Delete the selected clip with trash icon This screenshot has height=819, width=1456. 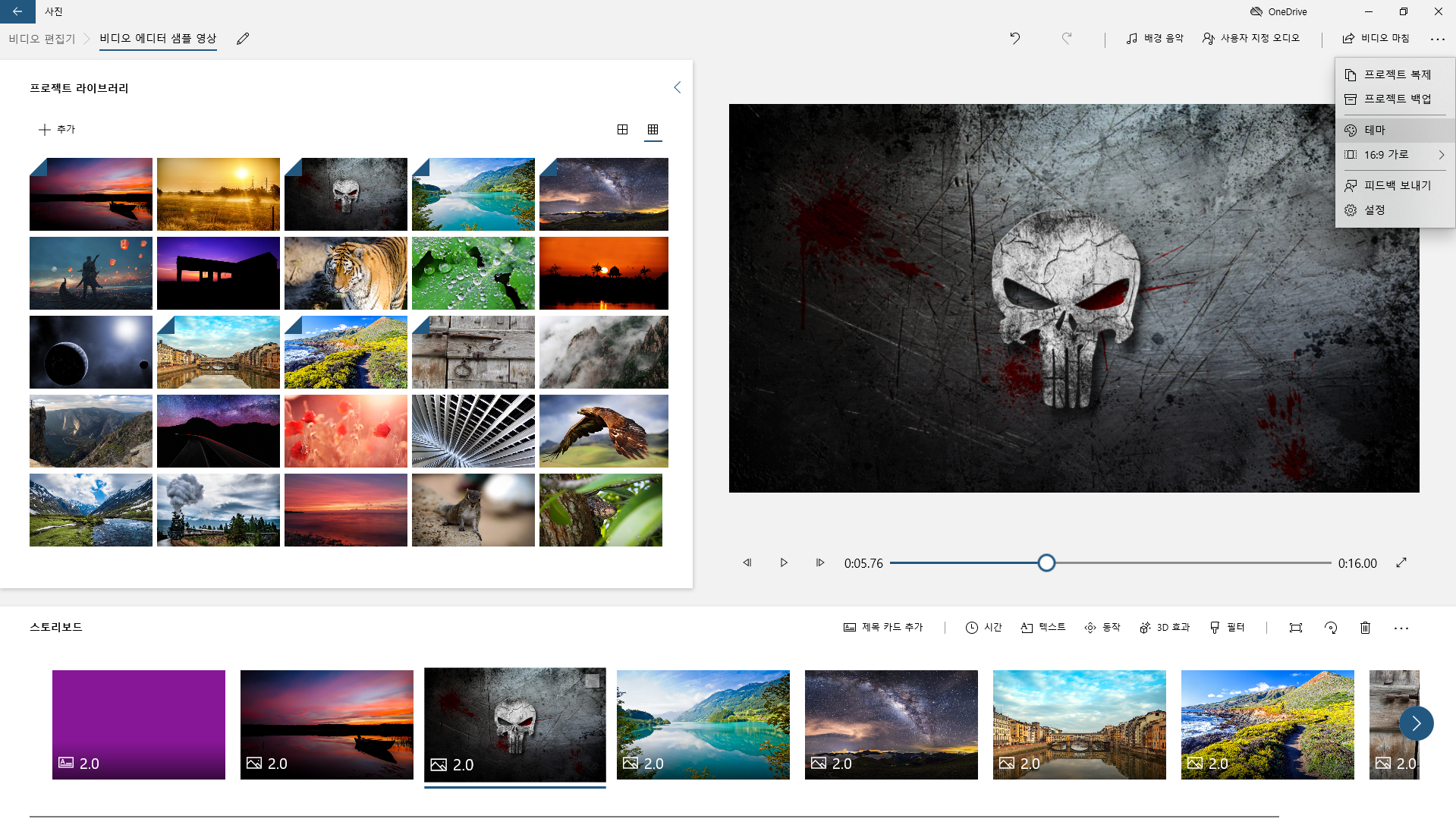pyautogui.click(x=1366, y=628)
